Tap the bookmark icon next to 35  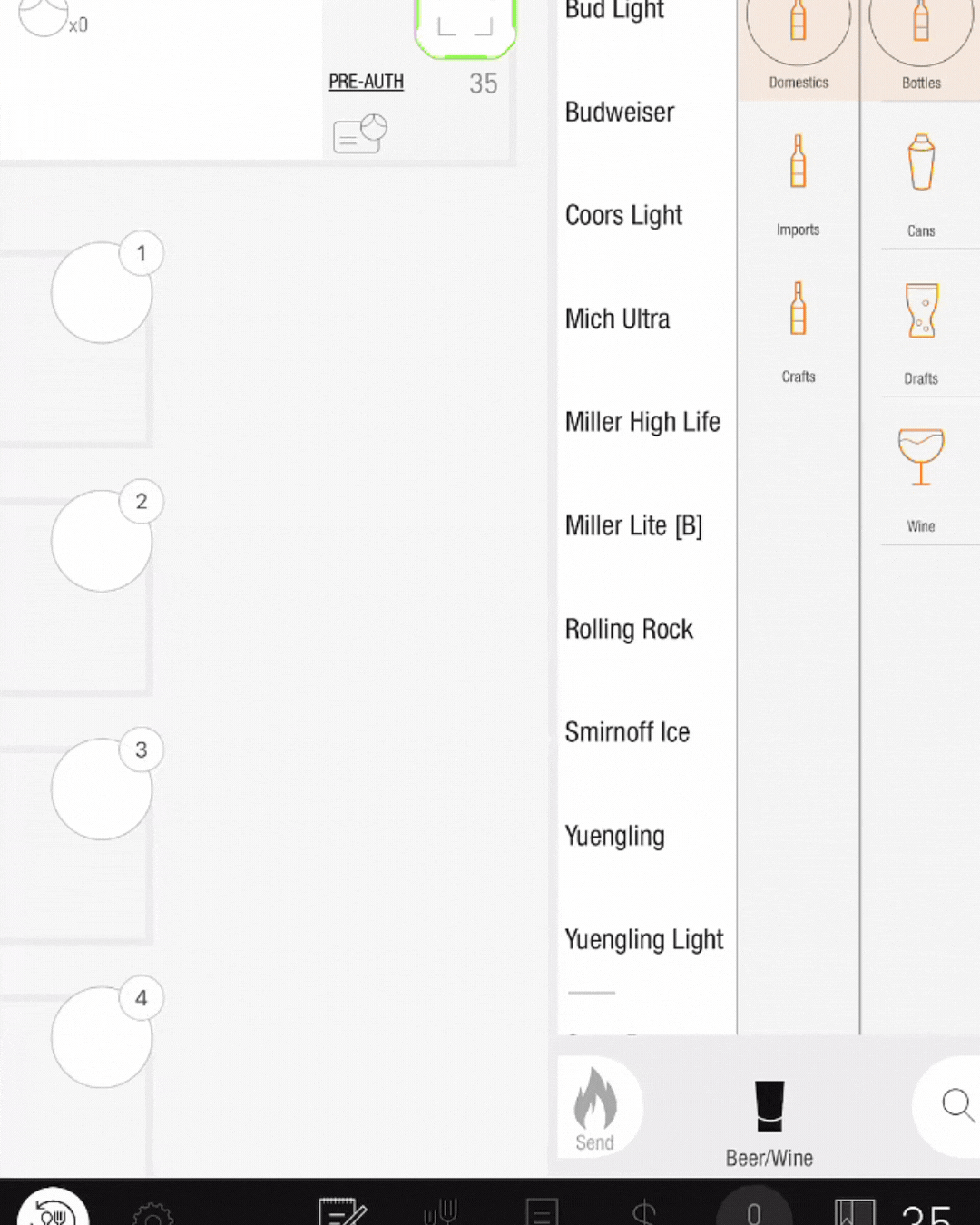coord(854,1210)
